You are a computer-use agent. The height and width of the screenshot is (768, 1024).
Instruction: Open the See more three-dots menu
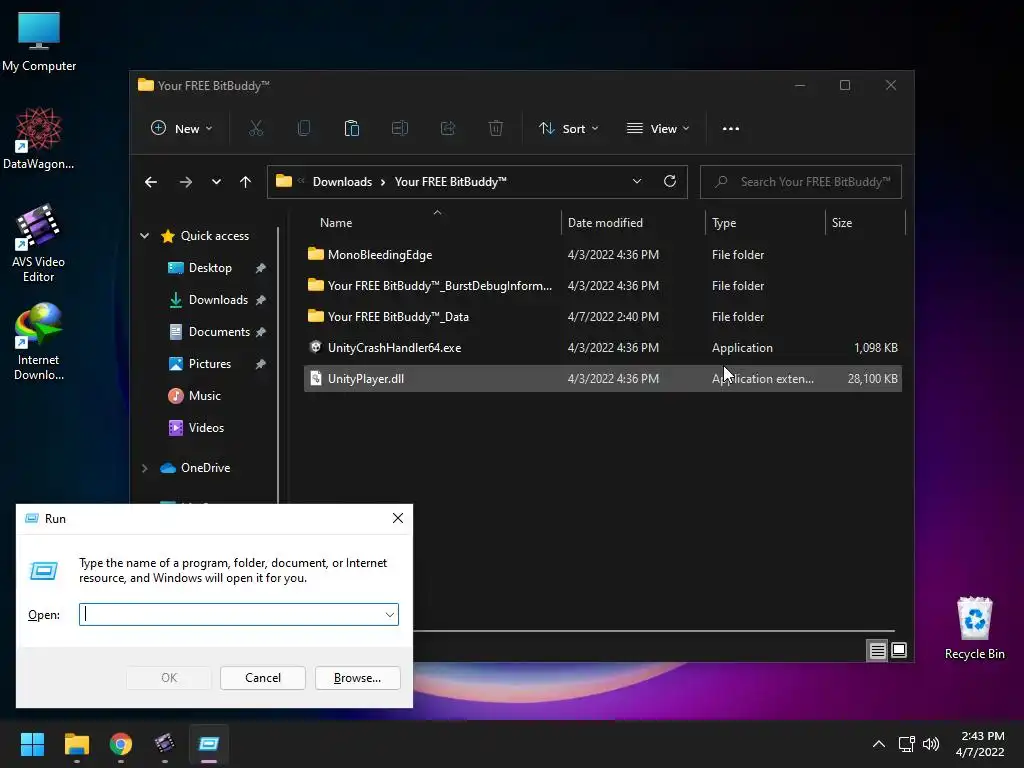click(x=731, y=129)
